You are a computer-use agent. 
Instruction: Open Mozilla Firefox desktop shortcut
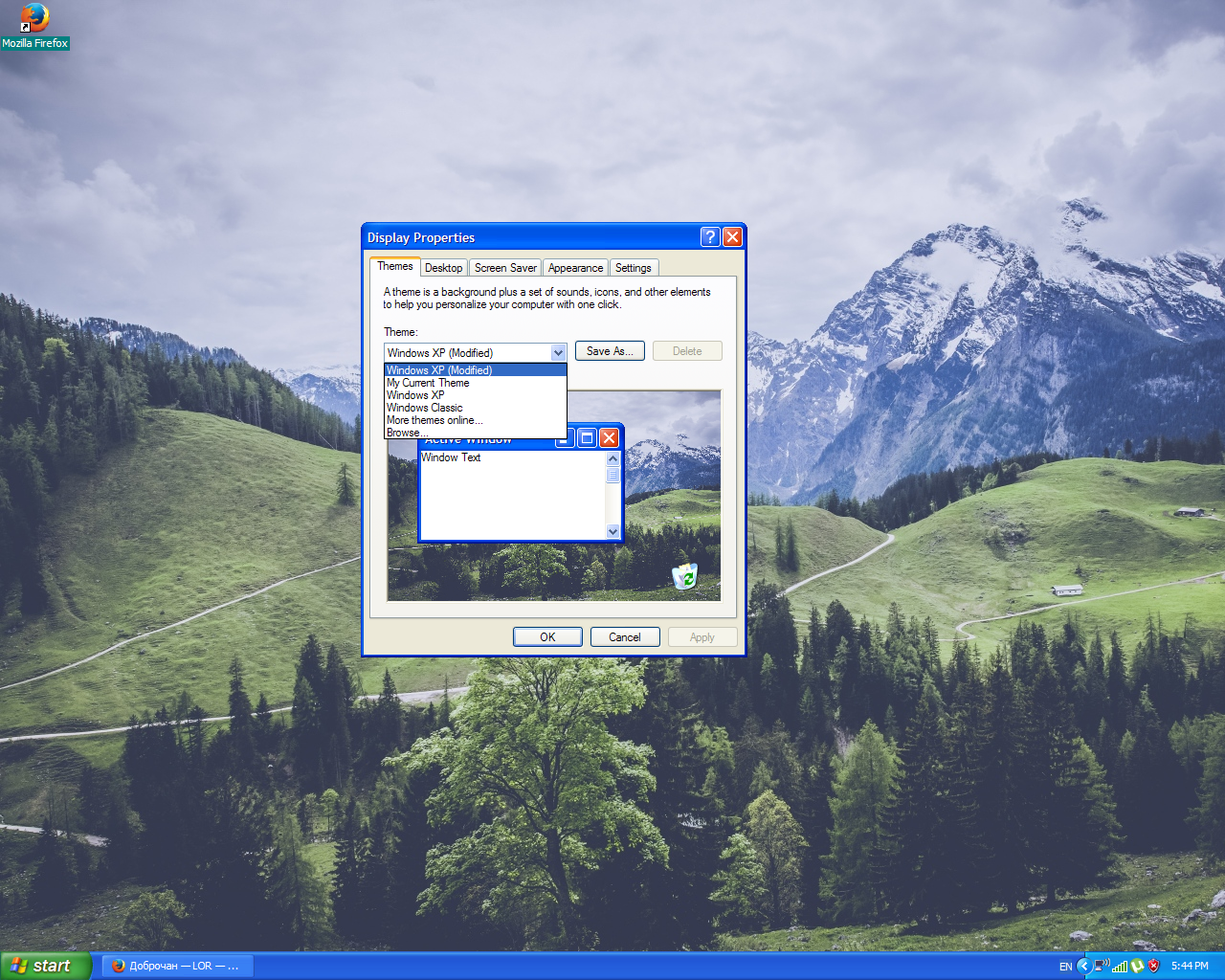(34, 26)
